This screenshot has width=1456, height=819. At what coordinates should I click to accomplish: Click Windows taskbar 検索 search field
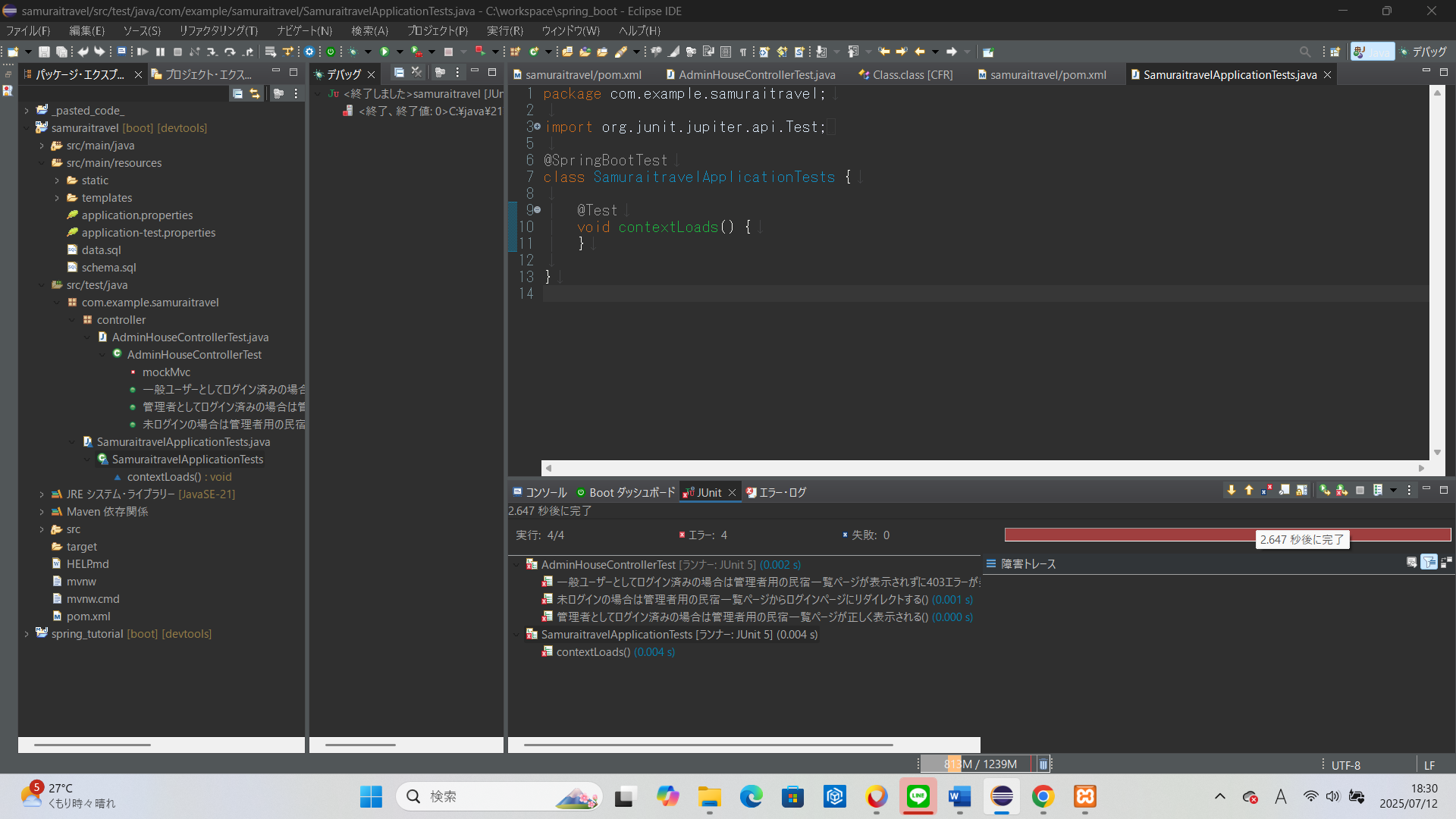[498, 796]
